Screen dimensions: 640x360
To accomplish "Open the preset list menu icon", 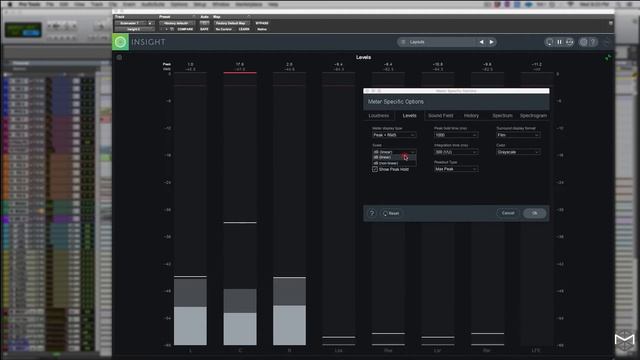I will click(403, 42).
